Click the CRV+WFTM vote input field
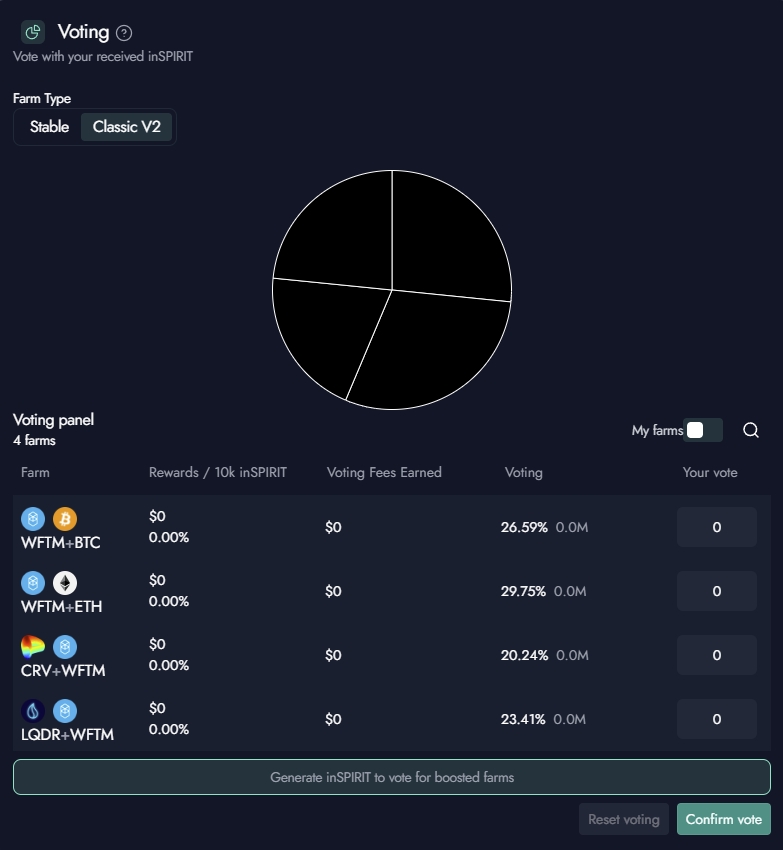 point(716,655)
